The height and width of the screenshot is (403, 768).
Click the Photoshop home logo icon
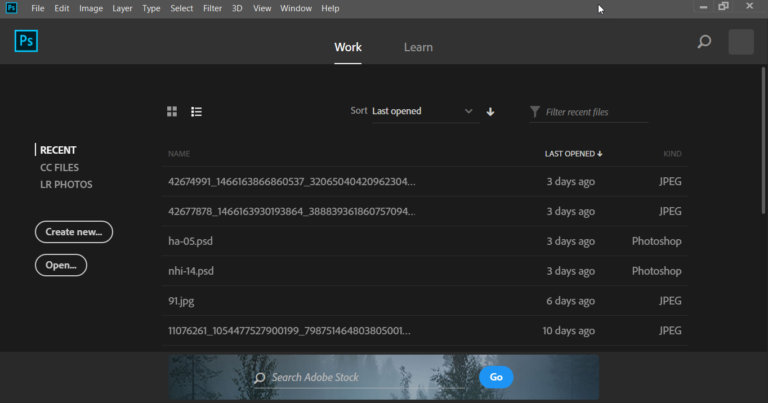26,41
